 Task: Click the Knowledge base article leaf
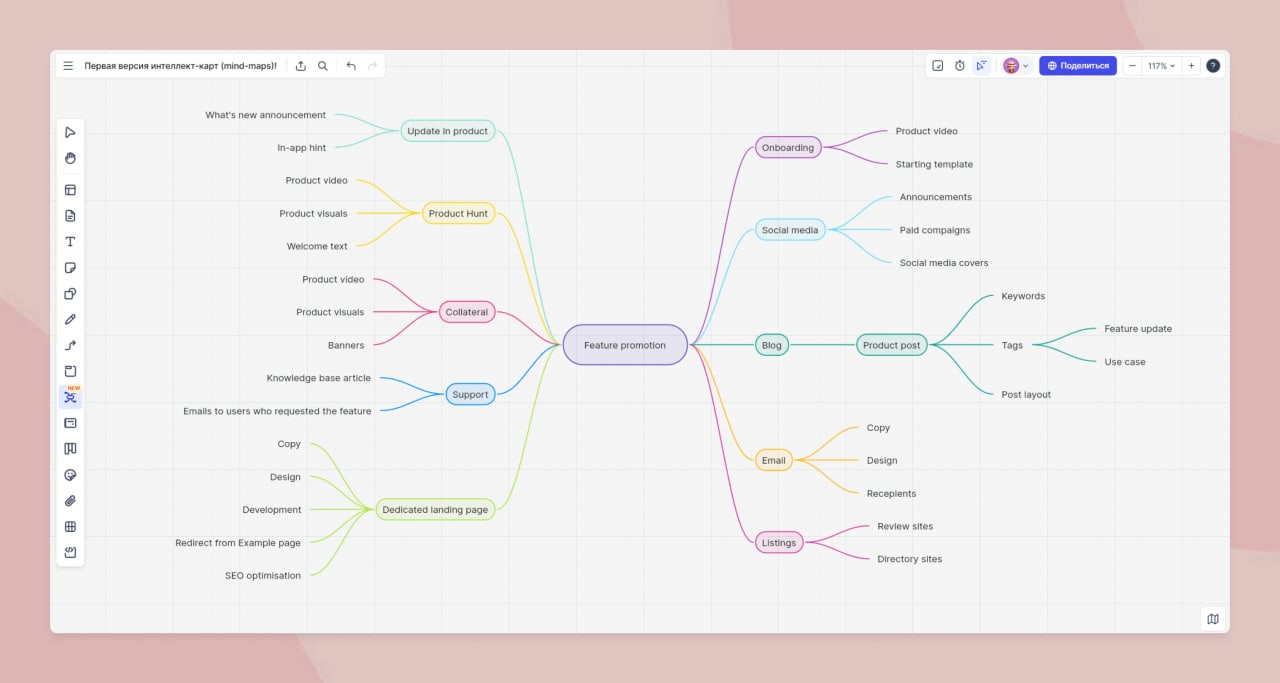coord(319,378)
